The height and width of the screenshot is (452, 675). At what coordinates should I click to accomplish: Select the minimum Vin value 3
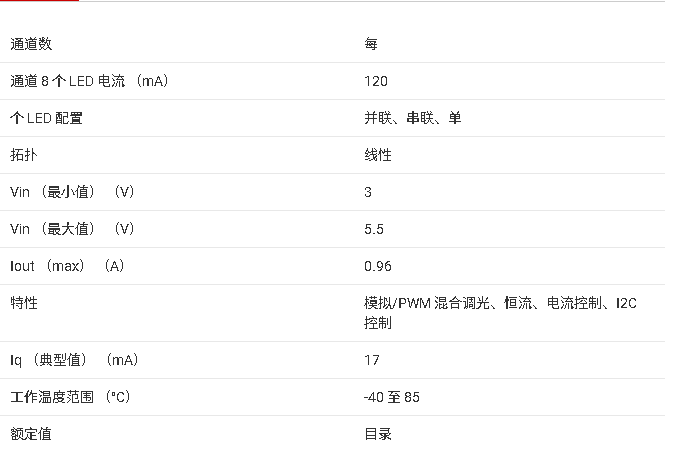click(368, 192)
